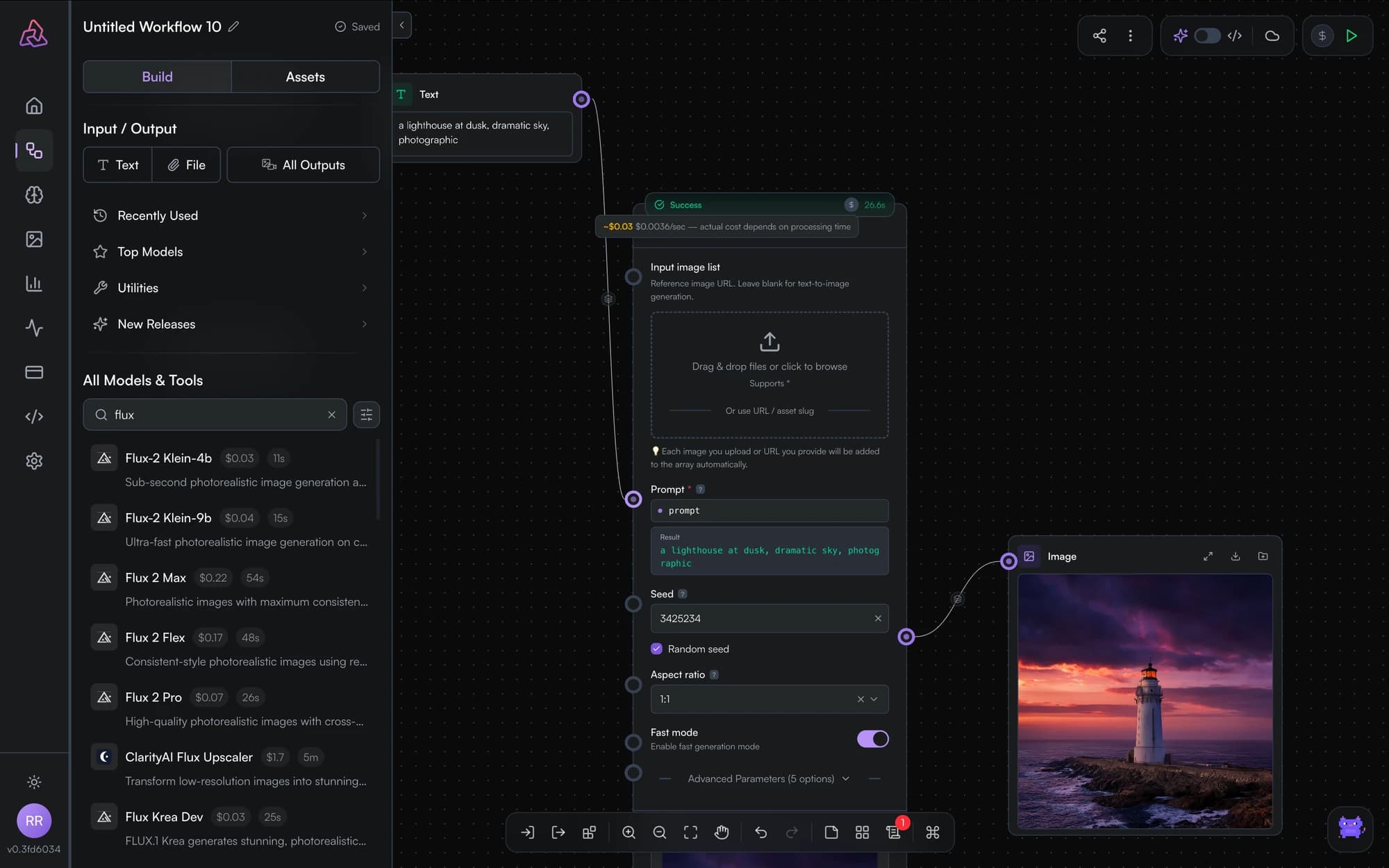Image resolution: width=1389 pixels, height=868 pixels.
Task: Open the brain models icon in sidebar
Action: click(x=34, y=194)
